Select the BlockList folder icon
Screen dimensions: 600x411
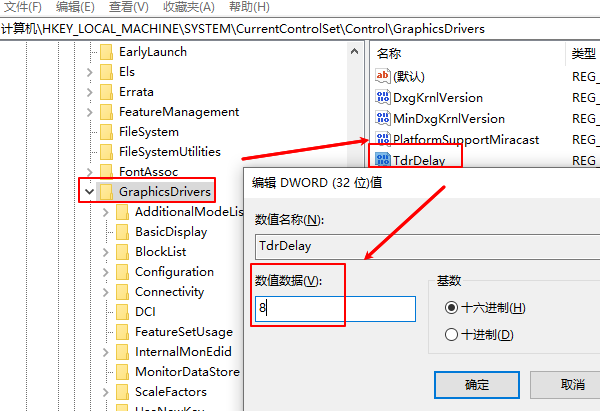click(x=122, y=252)
